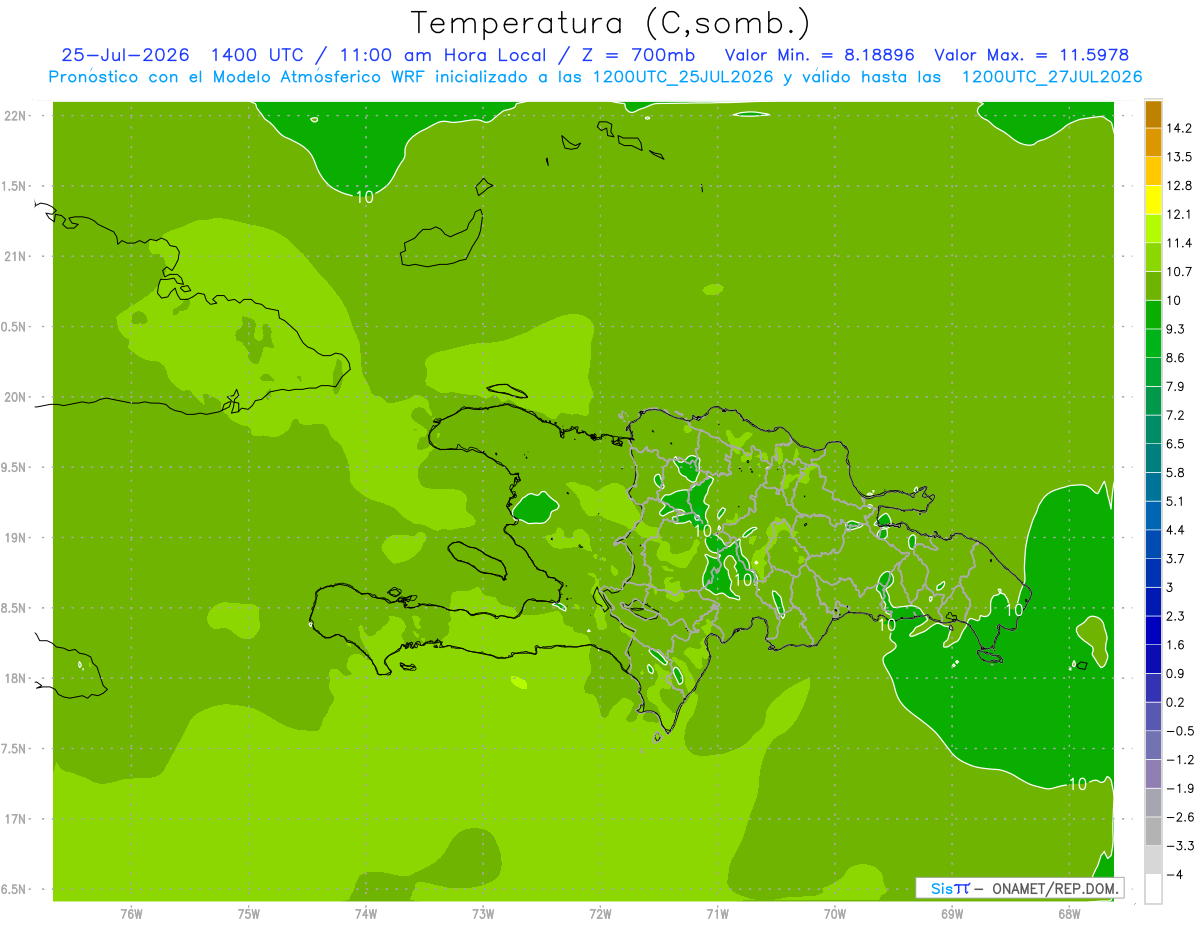The height and width of the screenshot is (927, 1200).
Task: Click the '-3.3' legend value
Action: pyautogui.click(x=1181, y=846)
